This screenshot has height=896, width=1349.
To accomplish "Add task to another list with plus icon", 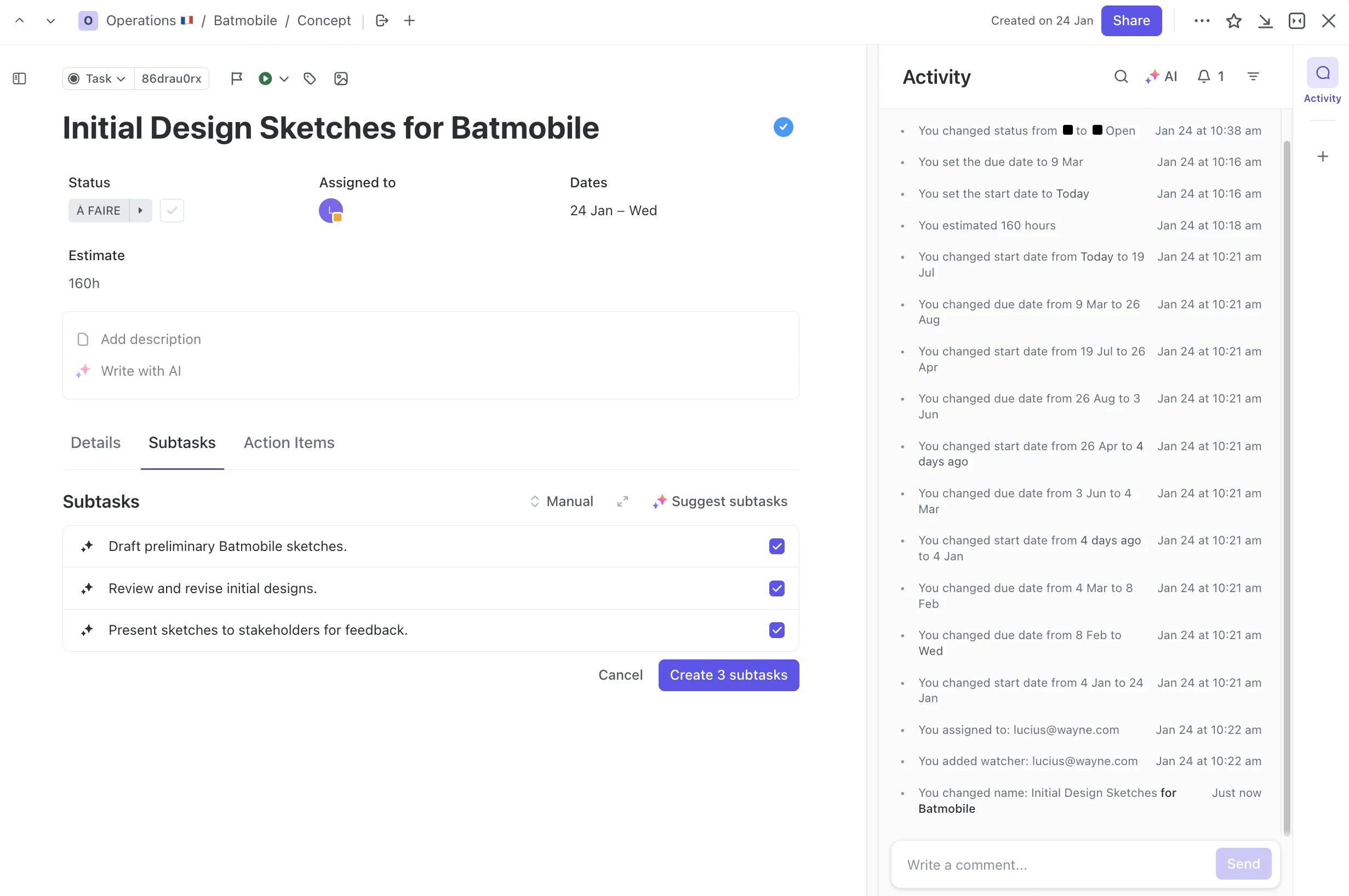I will point(409,21).
